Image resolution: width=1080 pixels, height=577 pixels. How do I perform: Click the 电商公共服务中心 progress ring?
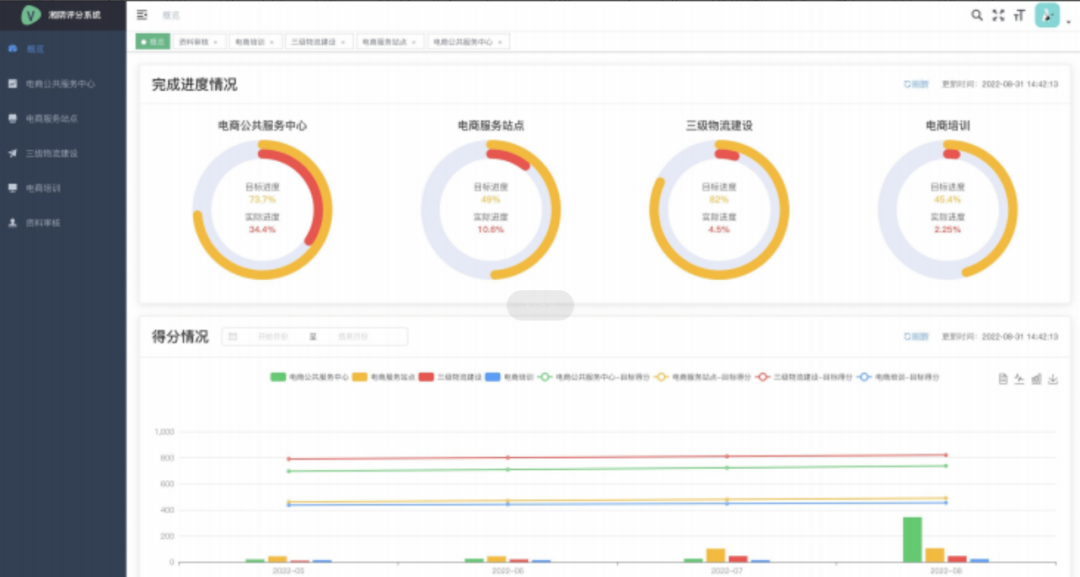pyautogui.click(x=262, y=210)
